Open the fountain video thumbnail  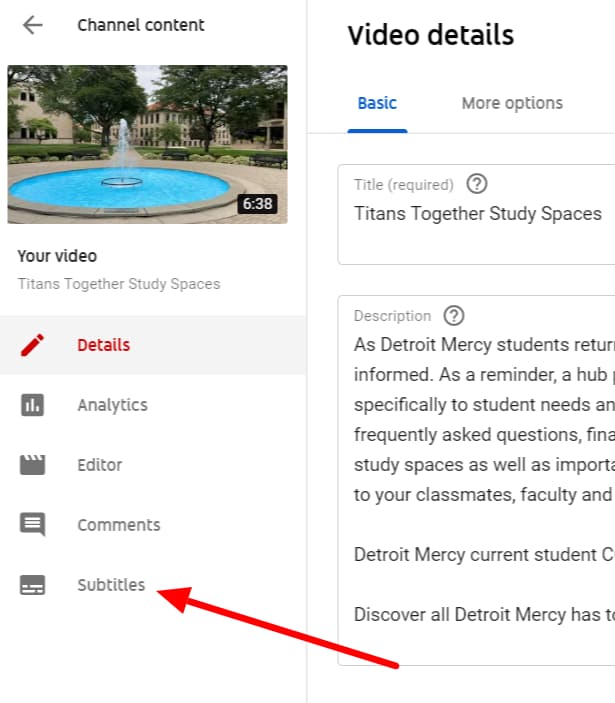point(147,144)
